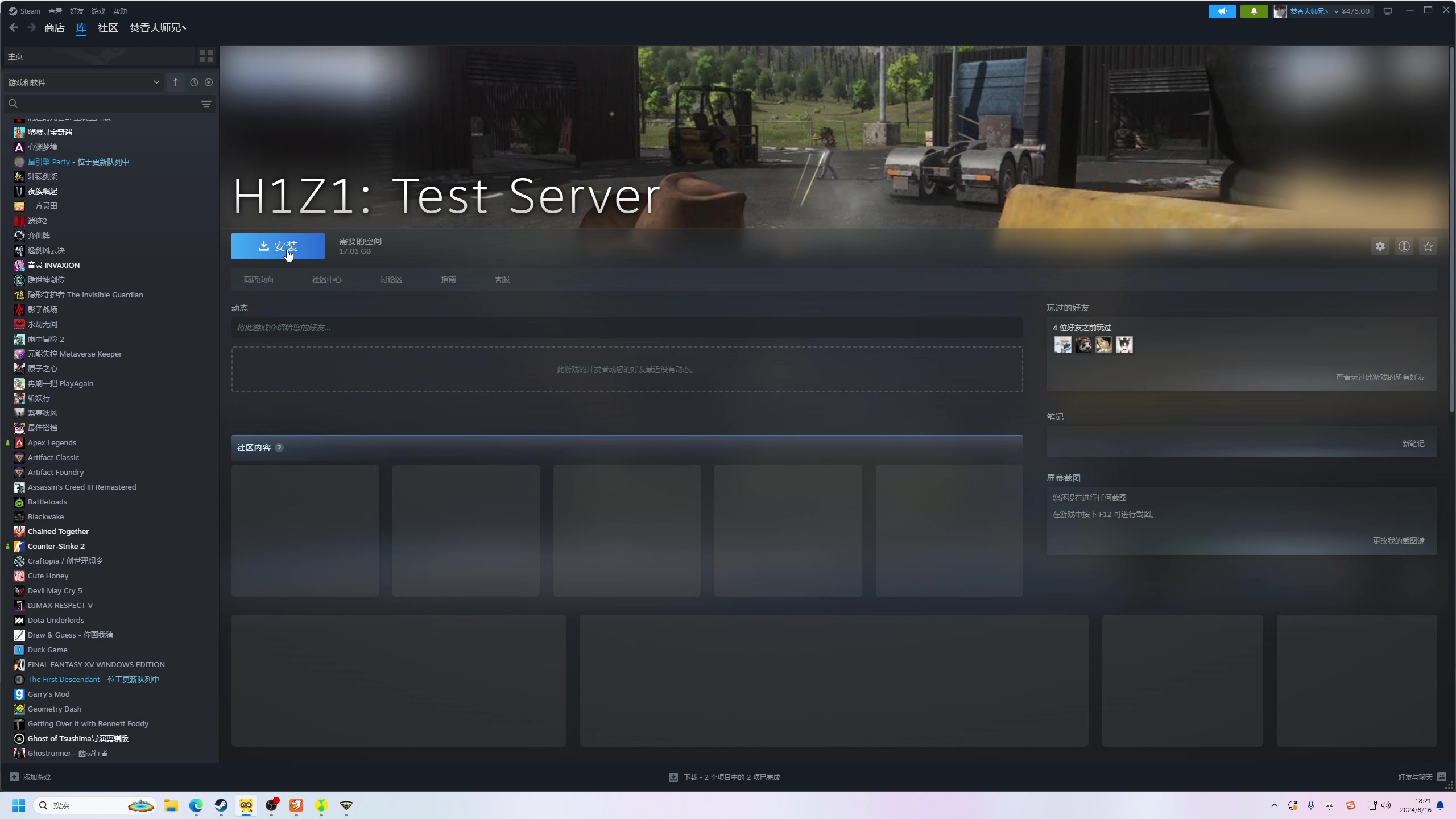
Task: Open the 好友 menu
Action: 77,11
